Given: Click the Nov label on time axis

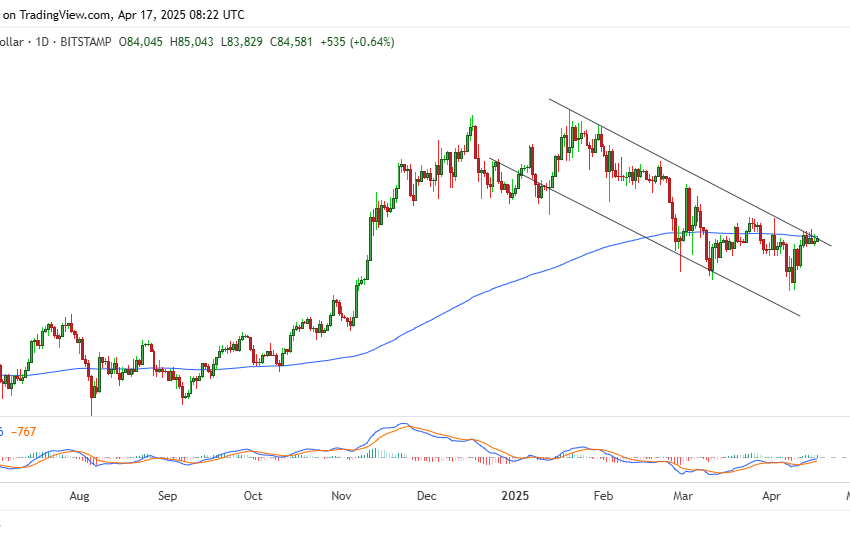Looking at the screenshot, I should pos(341,496).
